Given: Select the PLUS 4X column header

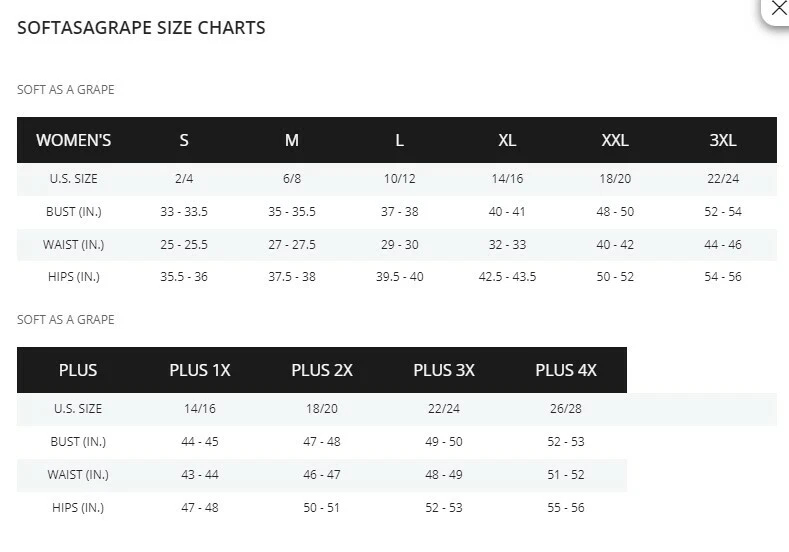Looking at the screenshot, I should (566, 370).
